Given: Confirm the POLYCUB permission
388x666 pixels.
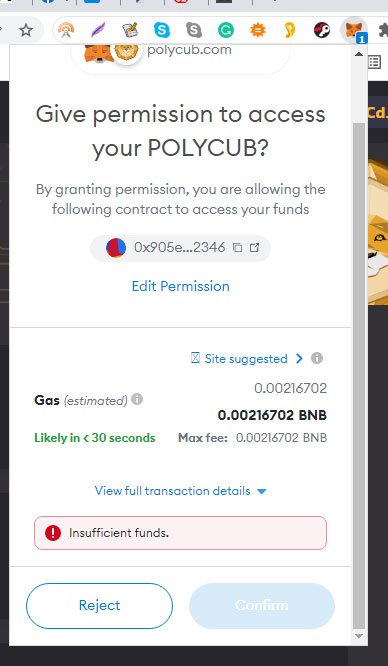Looking at the screenshot, I should pyautogui.click(x=262, y=606).
